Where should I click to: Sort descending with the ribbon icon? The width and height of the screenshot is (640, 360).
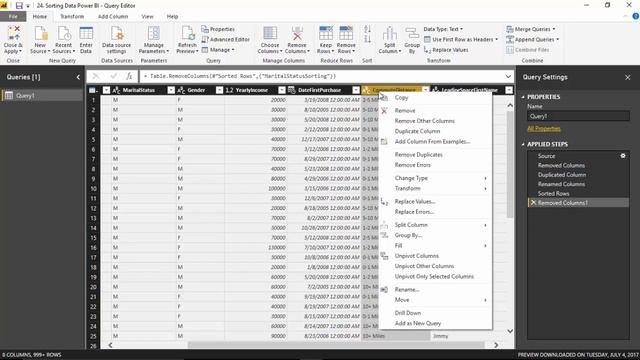pyautogui.click(x=367, y=39)
